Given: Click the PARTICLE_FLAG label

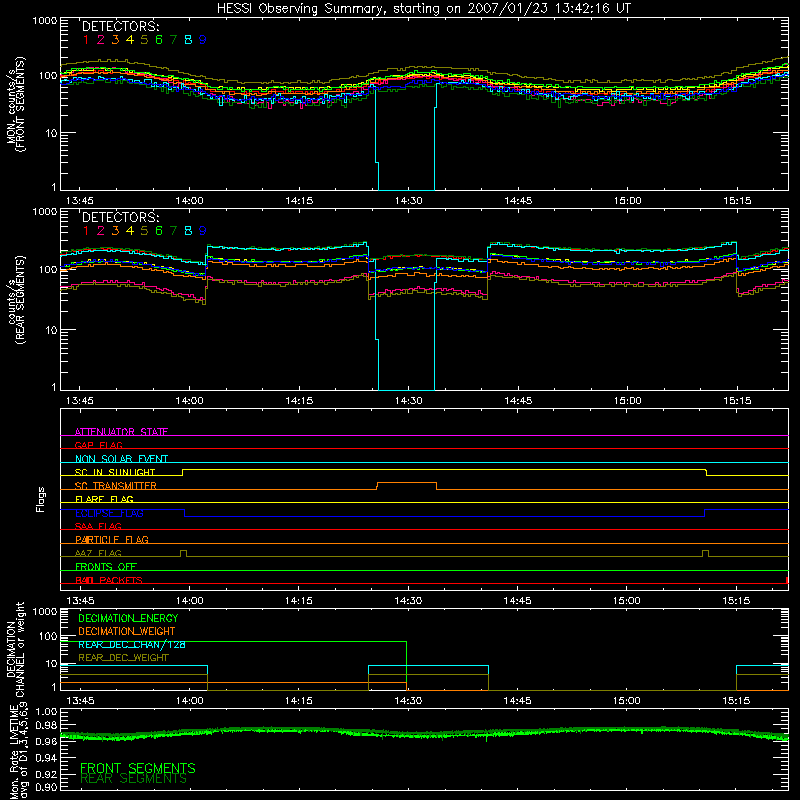Looking at the screenshot, I should [x=112, y=539].
